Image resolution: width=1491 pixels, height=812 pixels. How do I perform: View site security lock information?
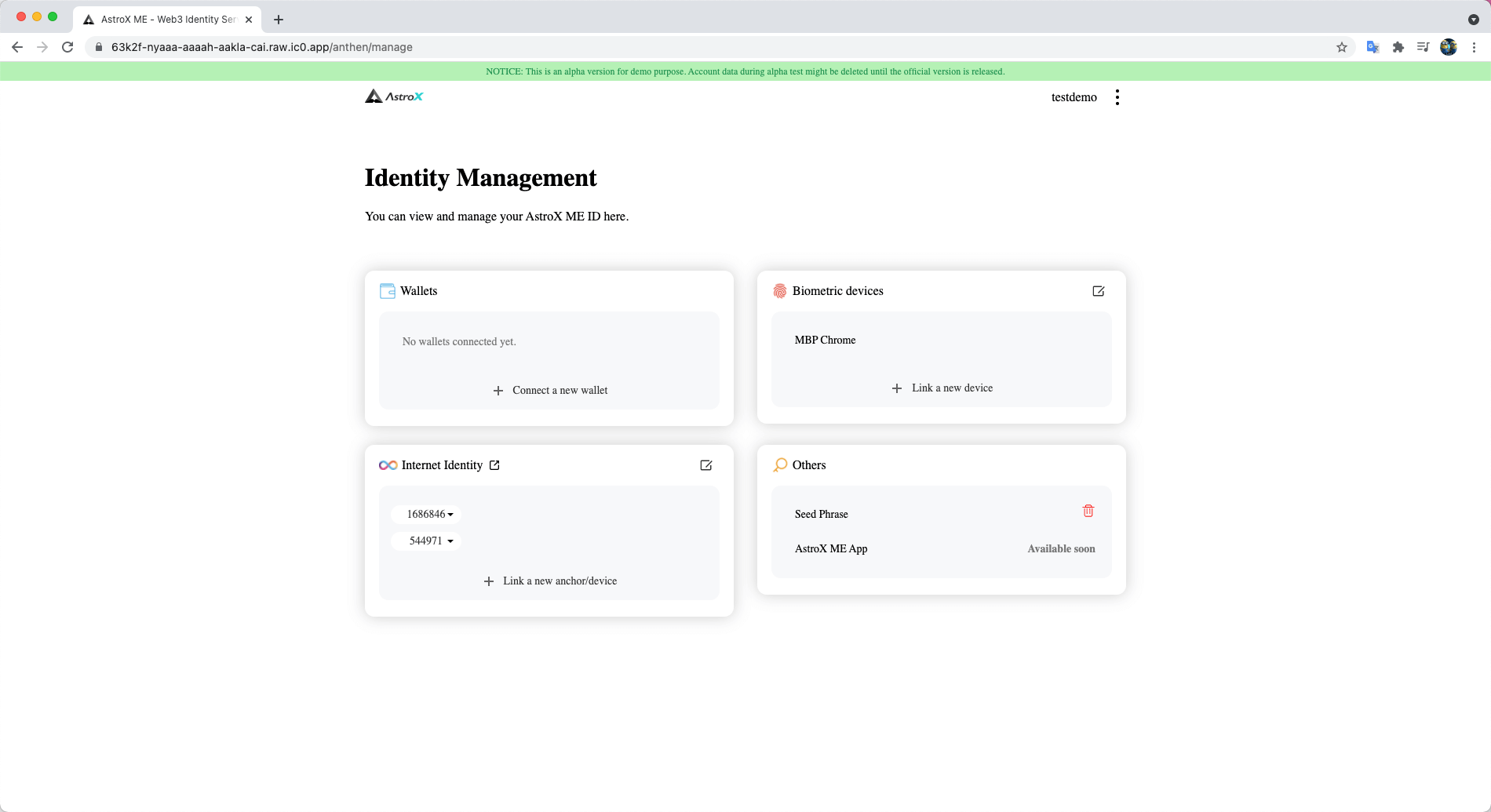click(x=99, y=47)
